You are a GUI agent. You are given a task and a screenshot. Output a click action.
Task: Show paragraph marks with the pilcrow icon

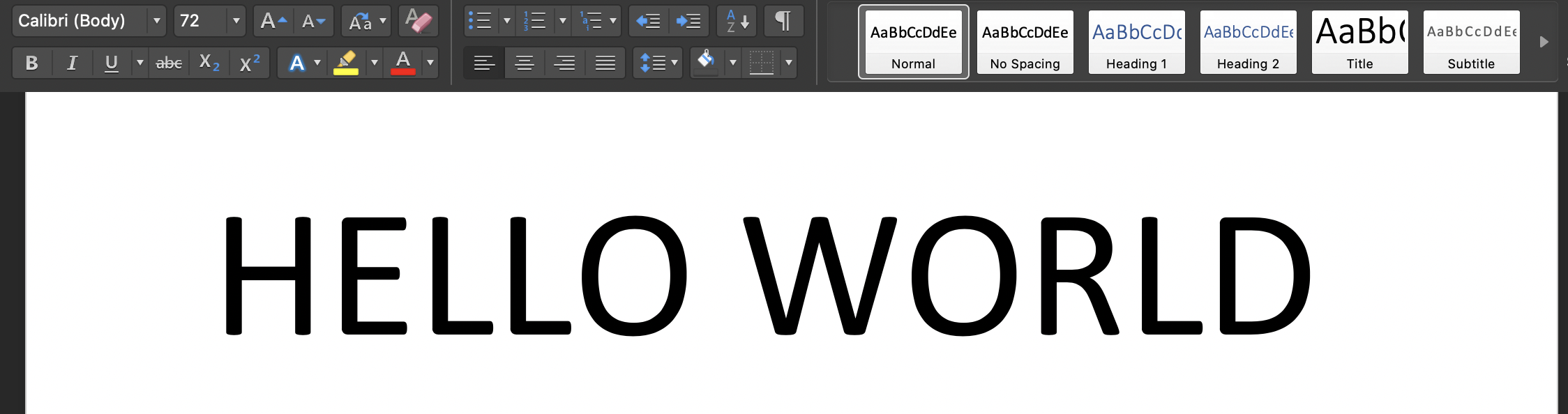783,21
